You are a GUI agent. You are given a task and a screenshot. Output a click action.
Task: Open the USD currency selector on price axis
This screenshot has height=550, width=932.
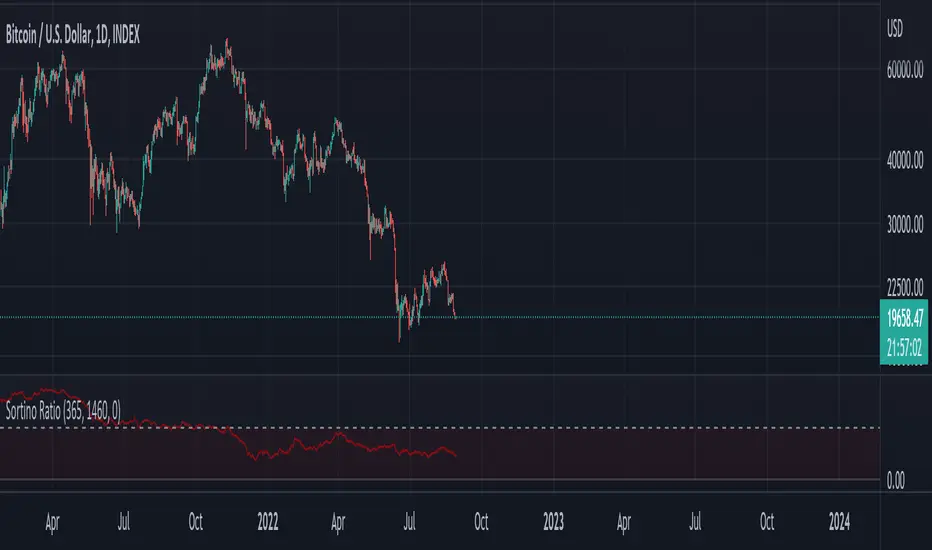point(897,29)
